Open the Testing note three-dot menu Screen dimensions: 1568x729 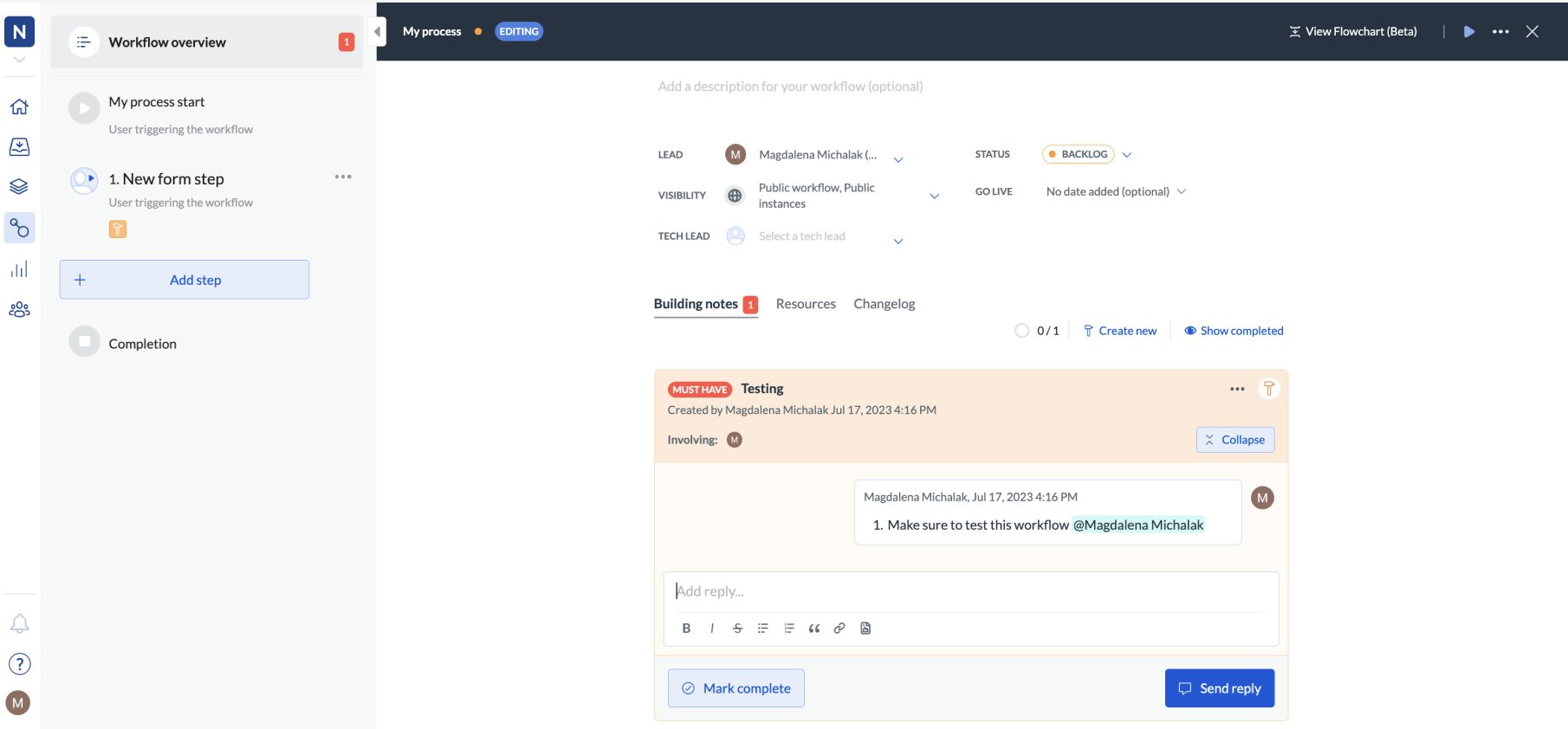pyautogui.click(x=1237, y=389)
